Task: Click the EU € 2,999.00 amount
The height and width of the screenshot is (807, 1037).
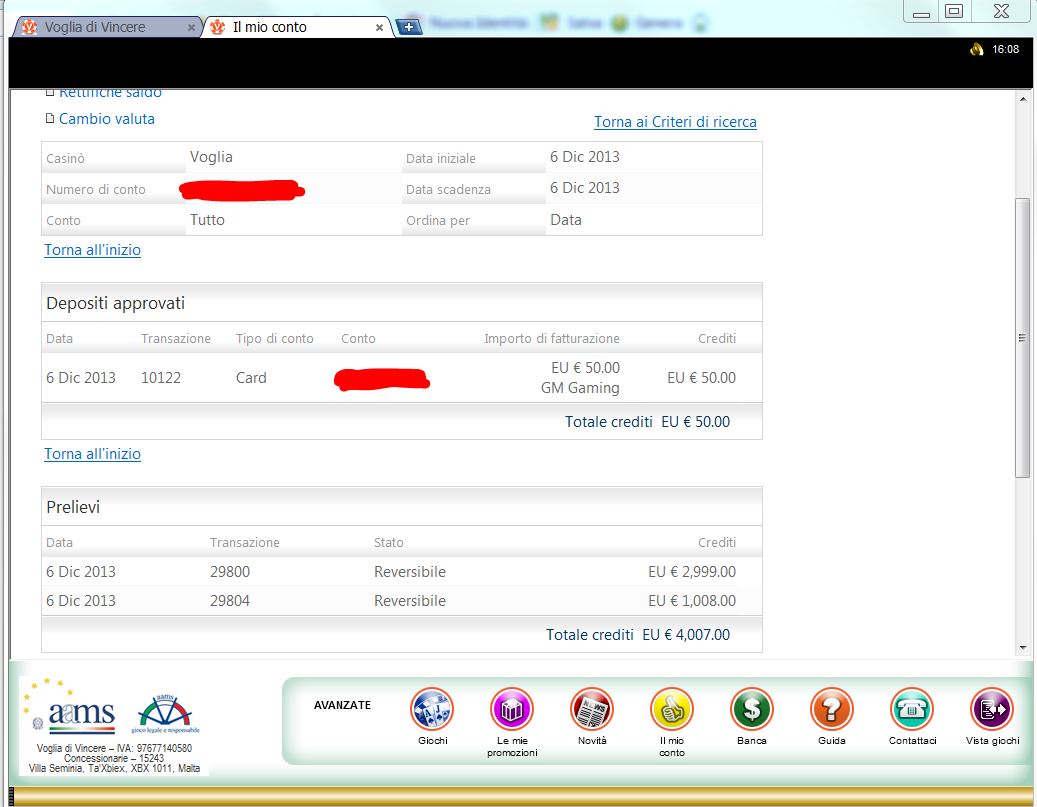Action: pyautogui.click(x=692, y=572)
